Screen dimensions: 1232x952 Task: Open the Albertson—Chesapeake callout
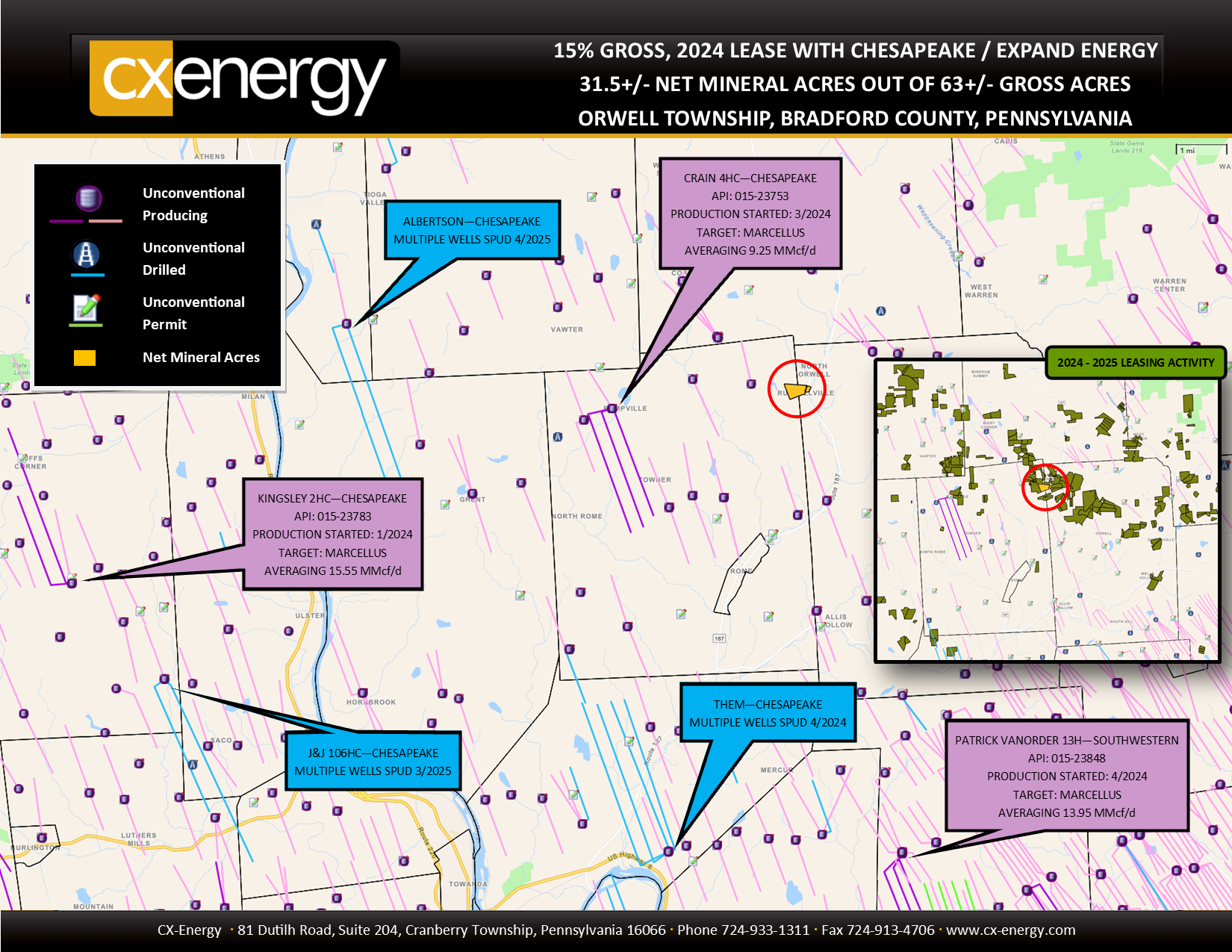coord(472,230)
